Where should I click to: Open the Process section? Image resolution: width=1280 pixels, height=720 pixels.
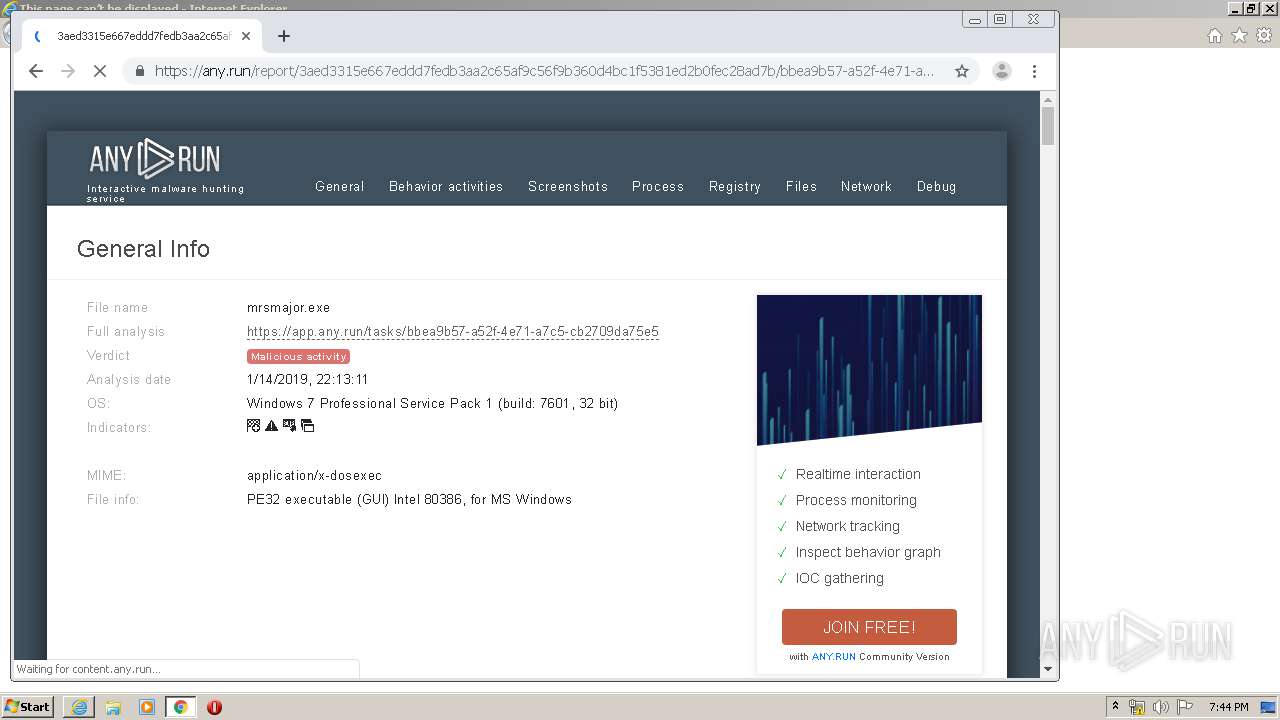658,186
